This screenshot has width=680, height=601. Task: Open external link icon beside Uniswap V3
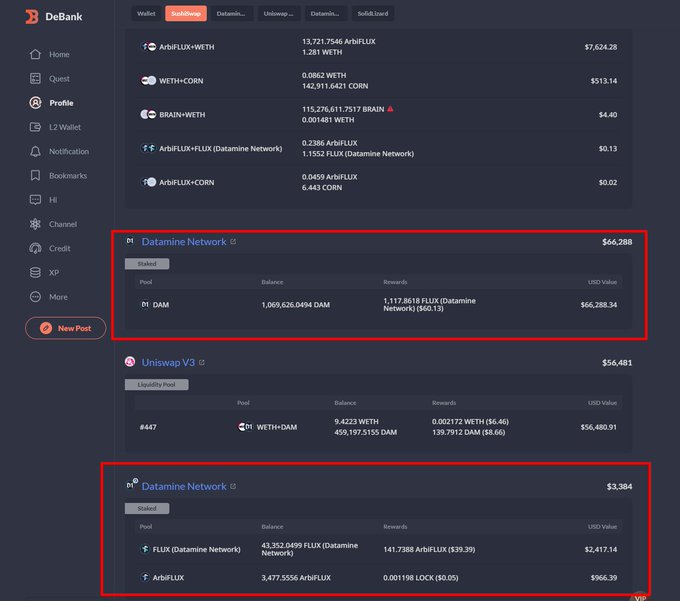[x=202, y=363]
